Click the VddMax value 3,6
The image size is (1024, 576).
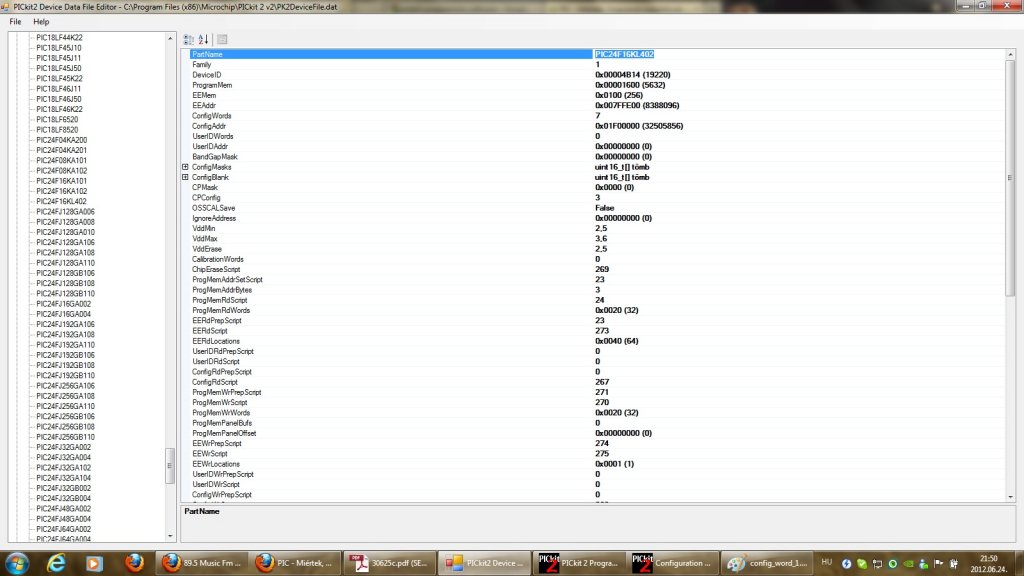[601, 238]
